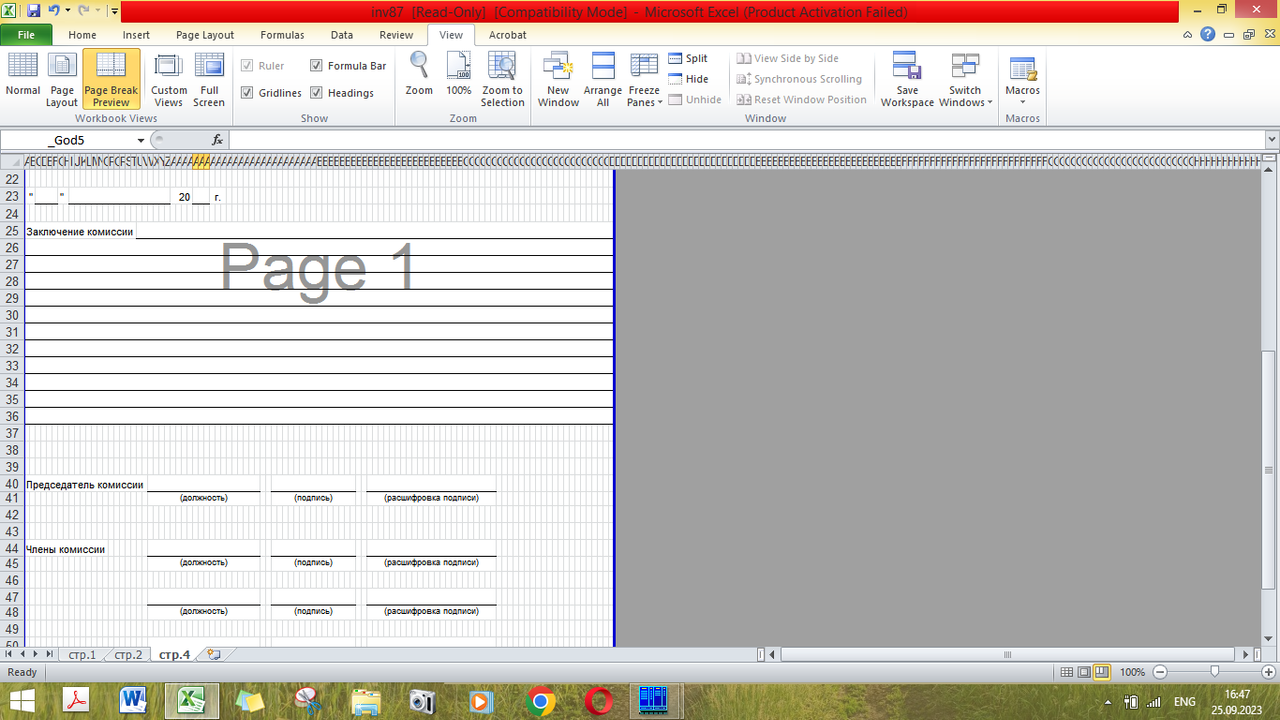1280x720 pixels.
Task: Click the Hide window button
Action: [688, 79]
